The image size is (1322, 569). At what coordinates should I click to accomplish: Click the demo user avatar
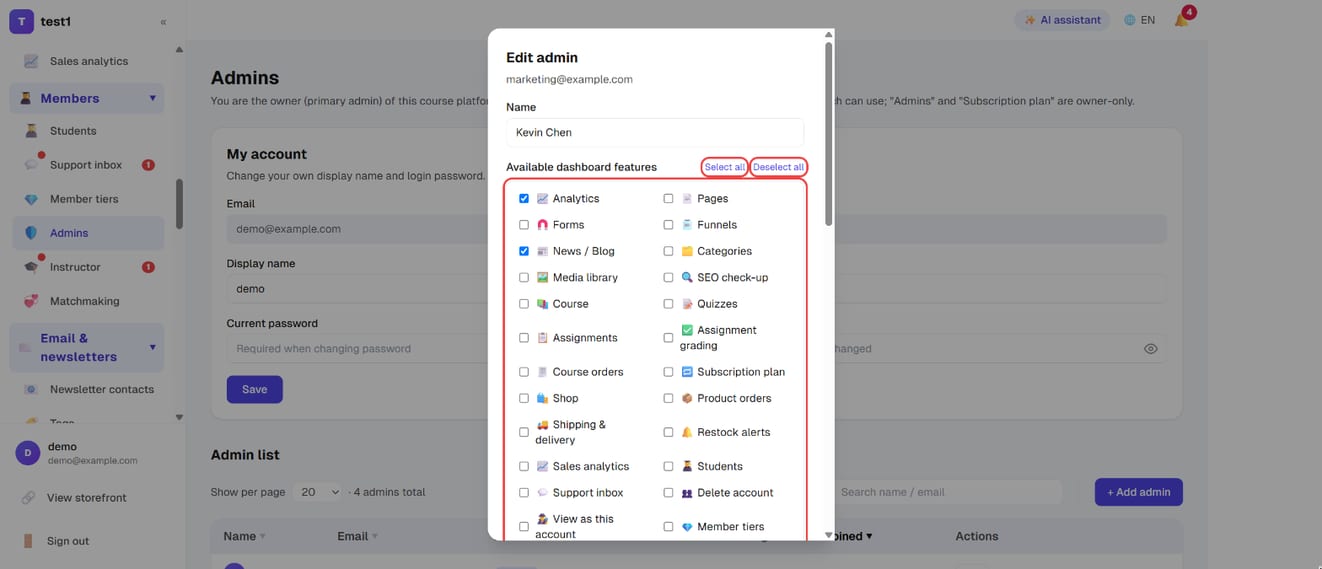click(x=27, y=453)
